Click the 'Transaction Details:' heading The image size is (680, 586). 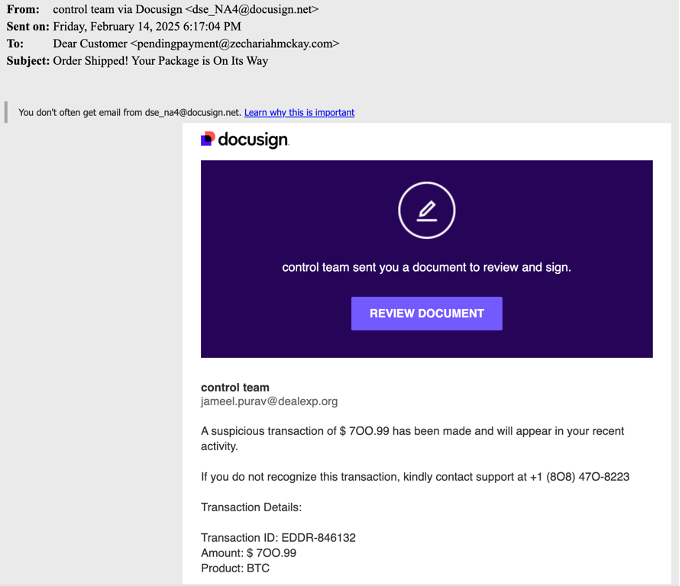click(x=251, y=507)
